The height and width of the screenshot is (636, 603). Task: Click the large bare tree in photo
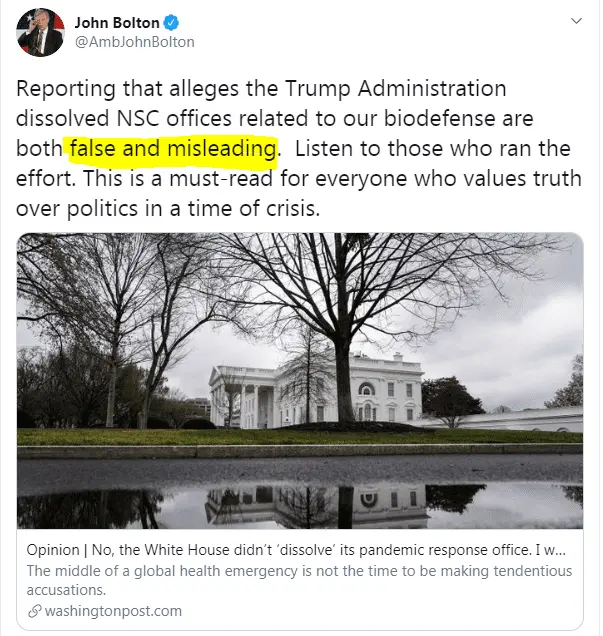(x=350, y=300)
